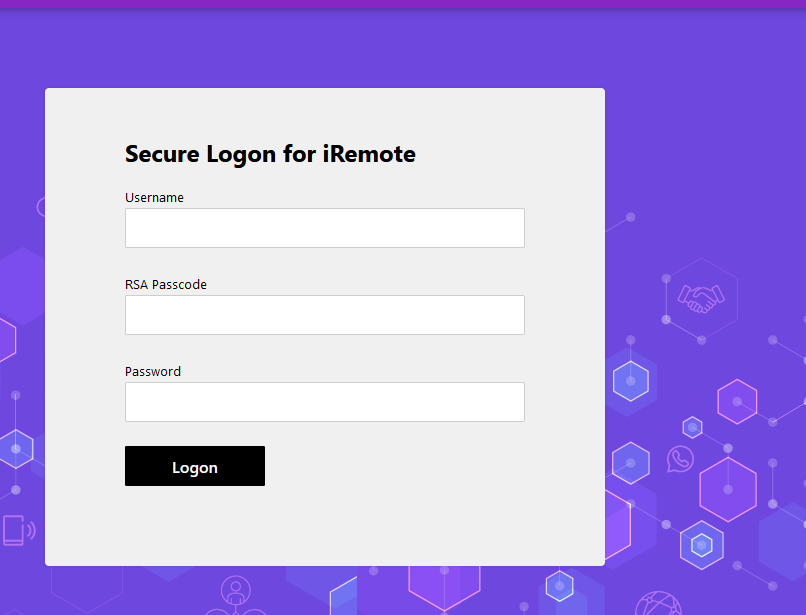The height and width of the screenshot is (615, 806).
Task: Click the Logon button
Action: coord(194,465)
